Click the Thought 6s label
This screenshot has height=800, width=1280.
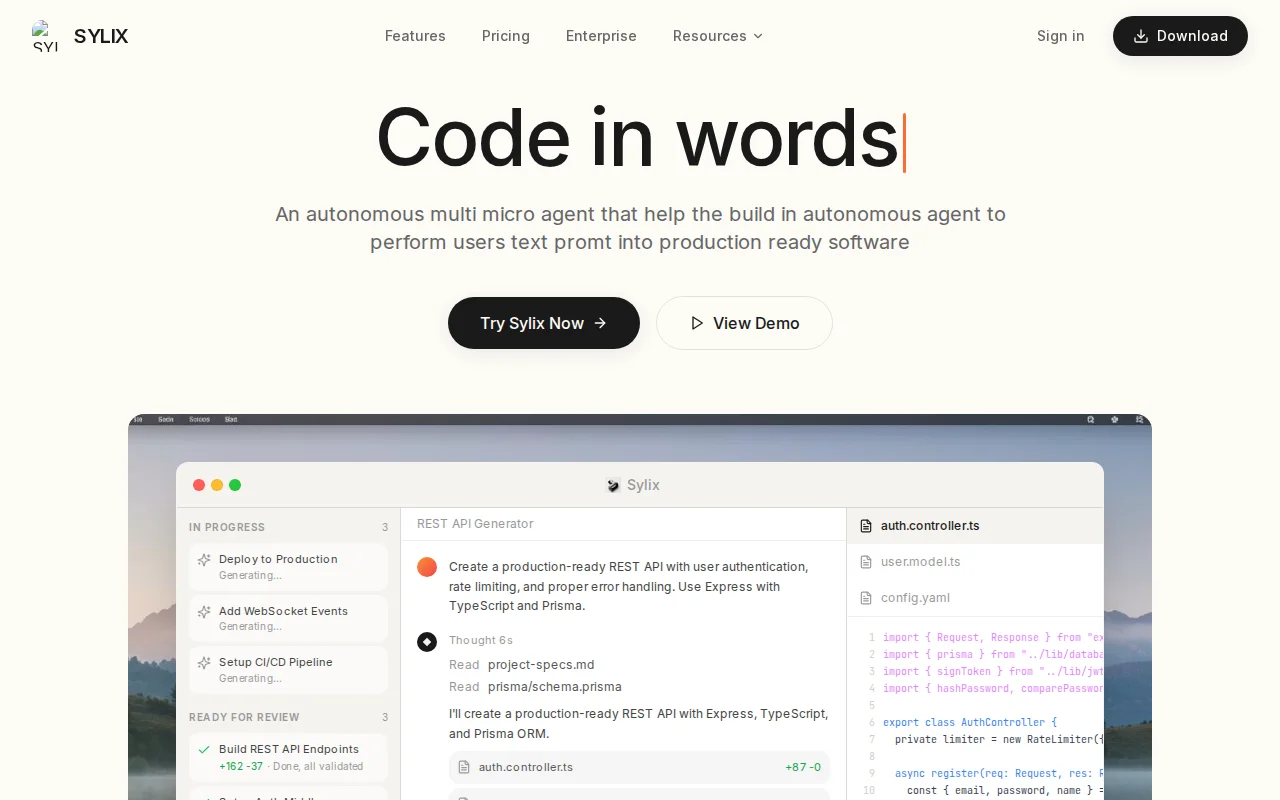click(481, 640)
